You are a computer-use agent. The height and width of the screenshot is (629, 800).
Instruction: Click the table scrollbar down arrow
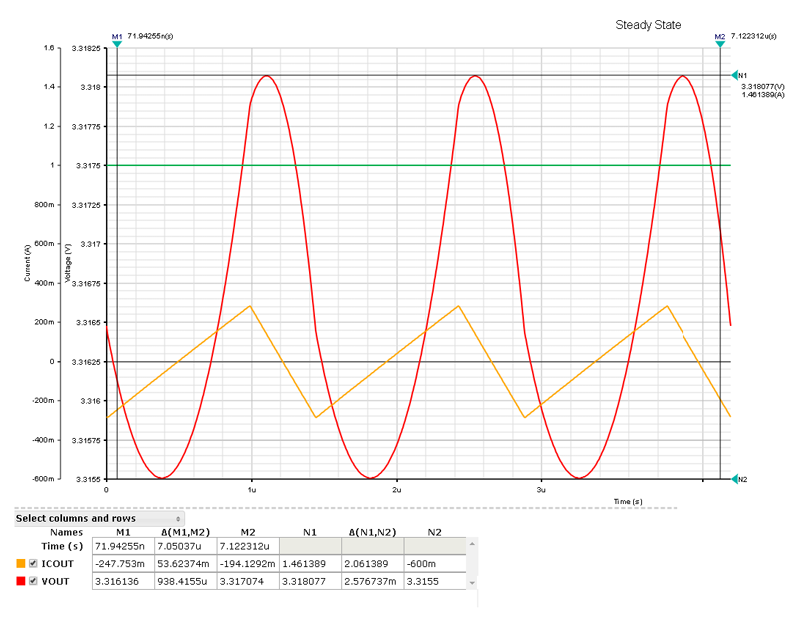(472, 583)
